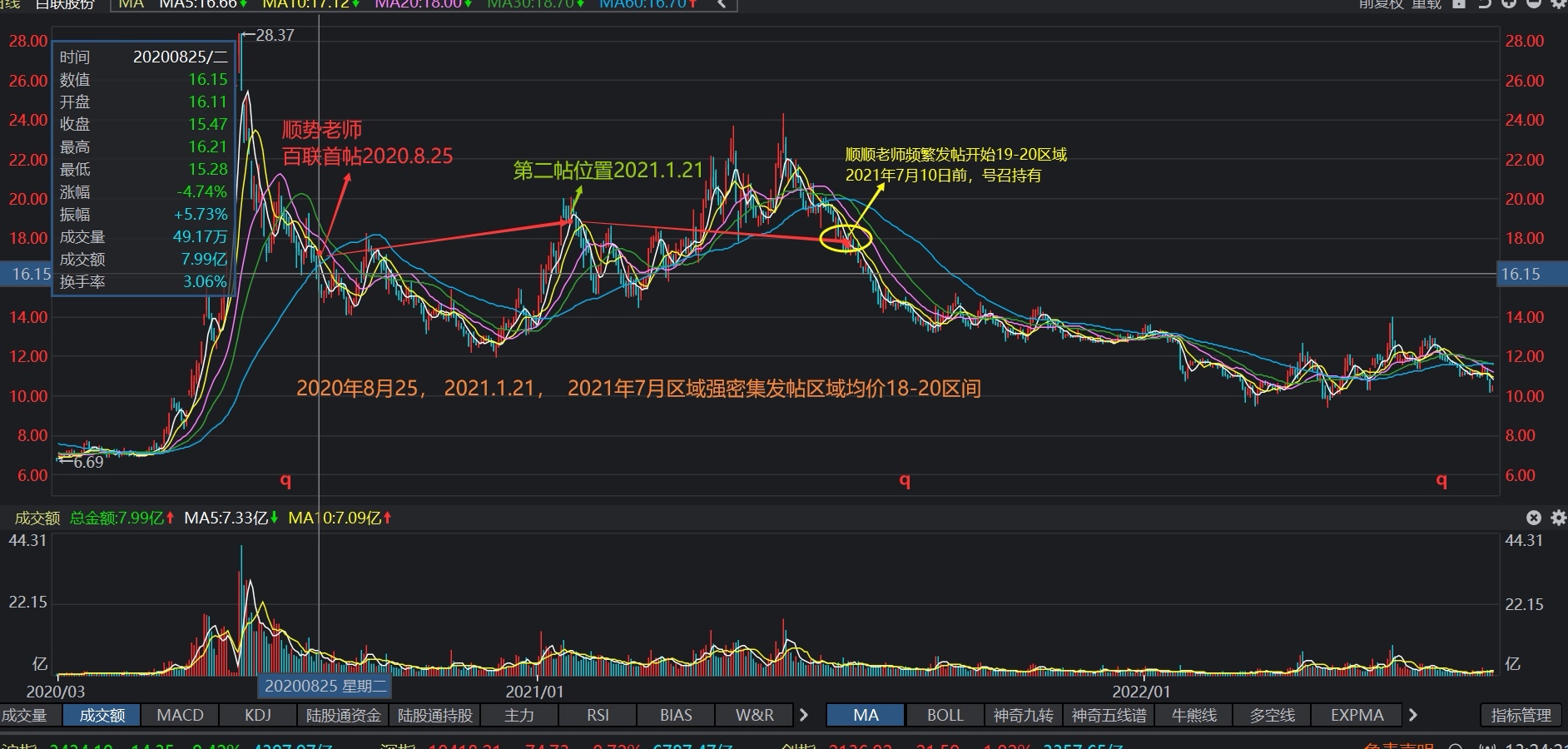Click the MA5:7.33亿 volume readout
1568x749 pixels.
pyautogui.click(x=231, y=518)
